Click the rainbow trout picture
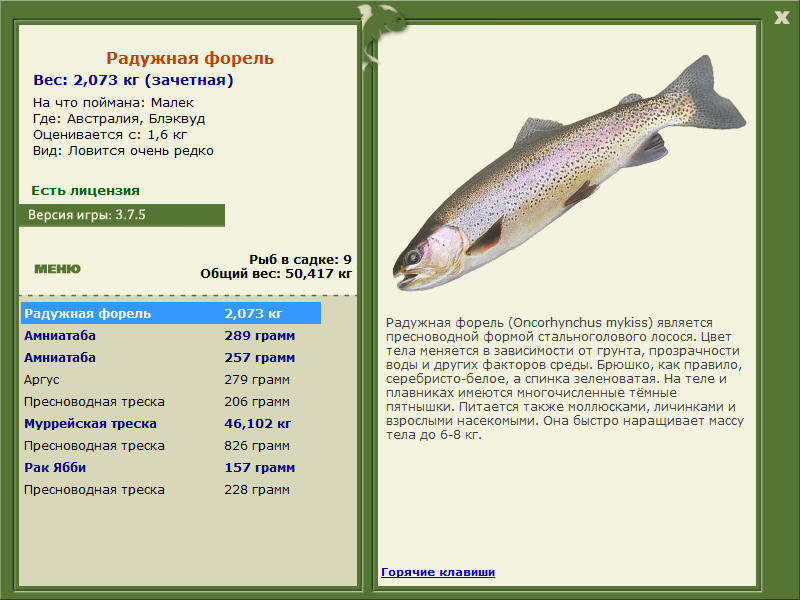This screenshot has height=600, width=800. 569,173
